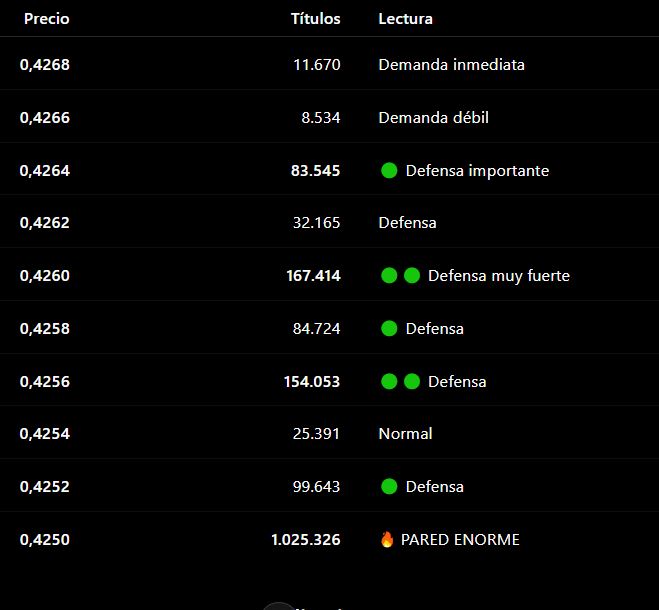Click the second green dot in the 0,4256 row
This screenshot has height=610, width=659.
point(411,381)
